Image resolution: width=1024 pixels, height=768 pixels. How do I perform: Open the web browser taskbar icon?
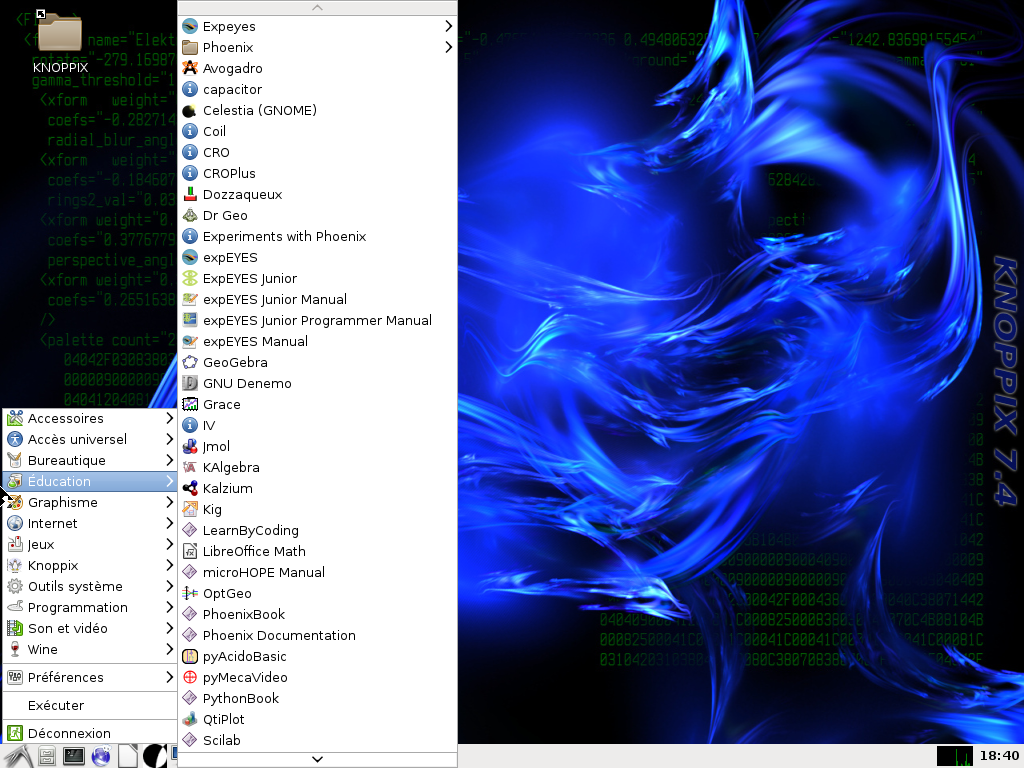click(101, 756)
